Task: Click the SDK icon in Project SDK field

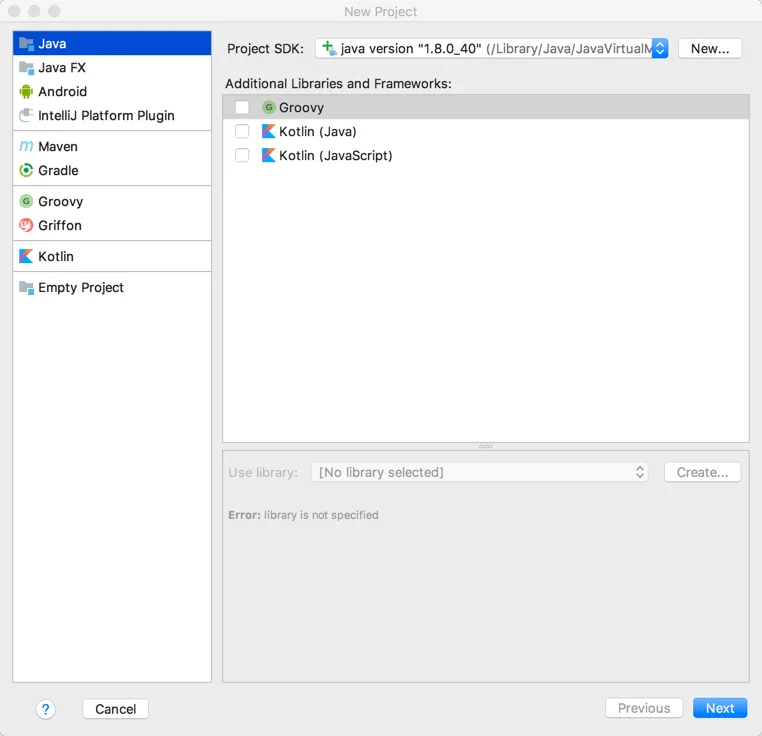Action: [x=329, y=49]
